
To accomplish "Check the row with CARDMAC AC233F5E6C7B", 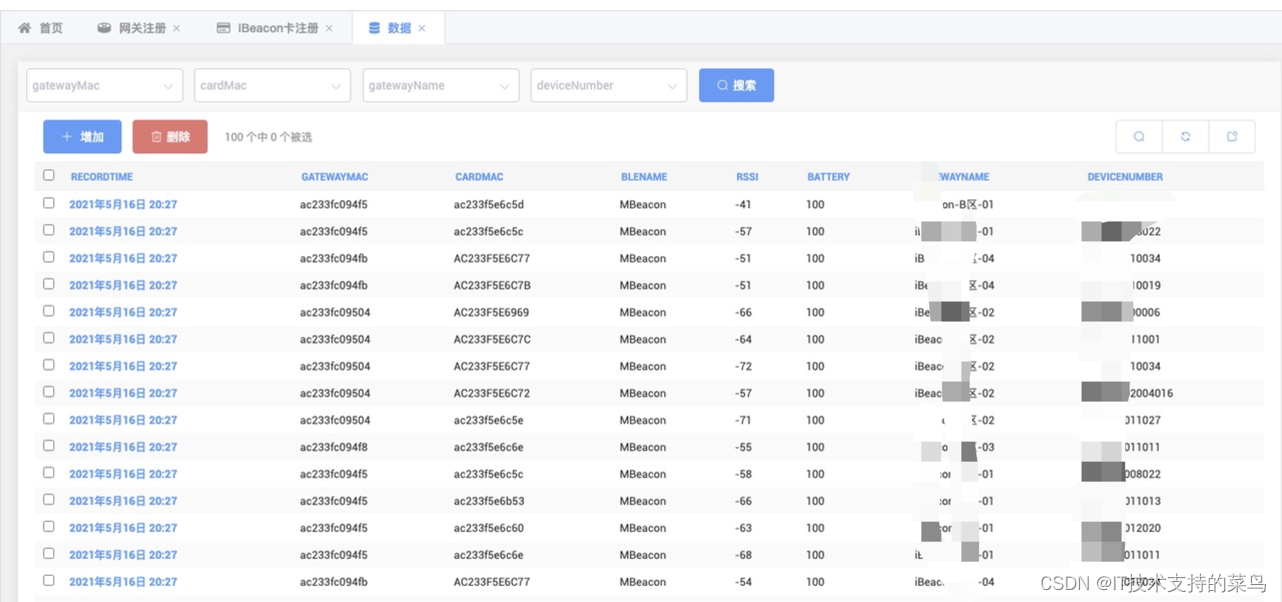I will [48, 284].
